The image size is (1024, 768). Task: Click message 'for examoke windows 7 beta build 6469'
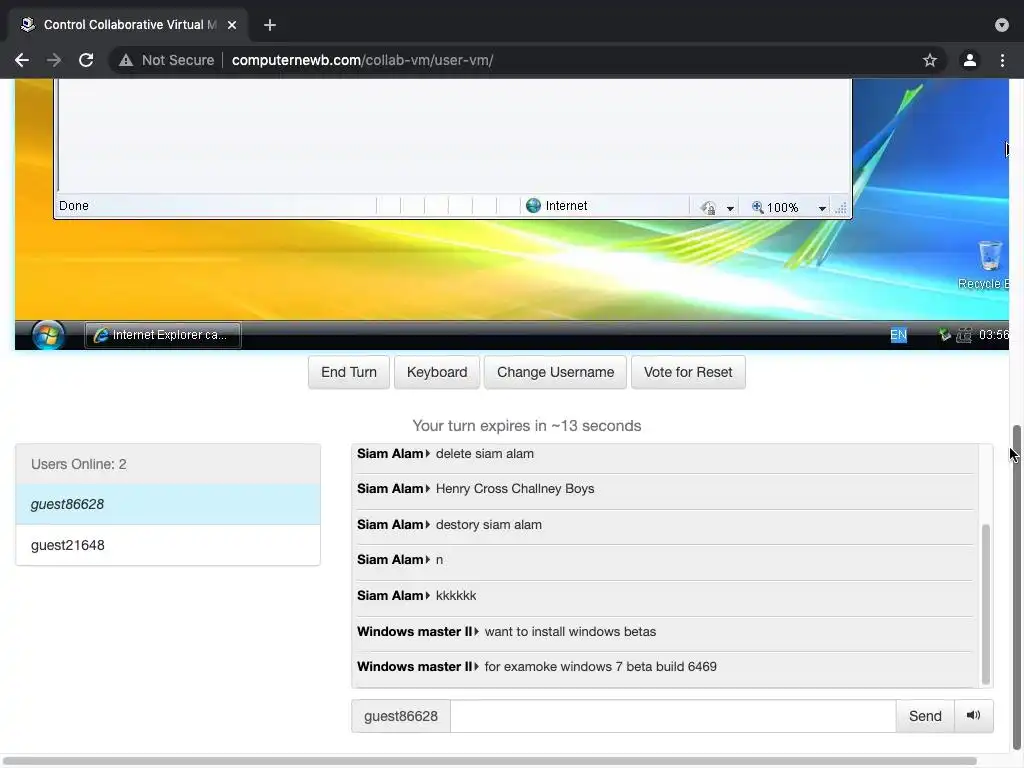coord(601,667)
